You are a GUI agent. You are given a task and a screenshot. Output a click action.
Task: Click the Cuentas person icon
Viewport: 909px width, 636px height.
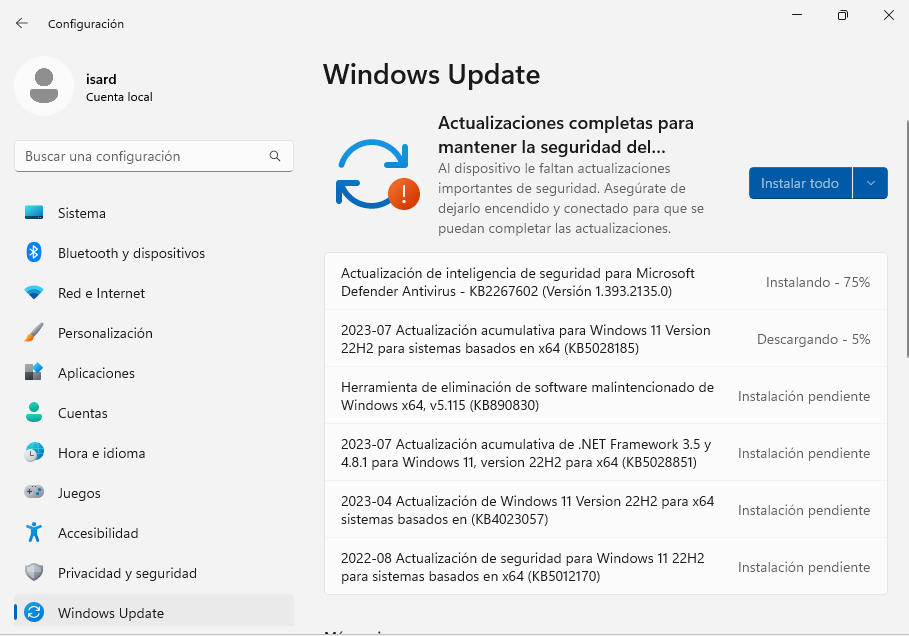click(34, 413)
